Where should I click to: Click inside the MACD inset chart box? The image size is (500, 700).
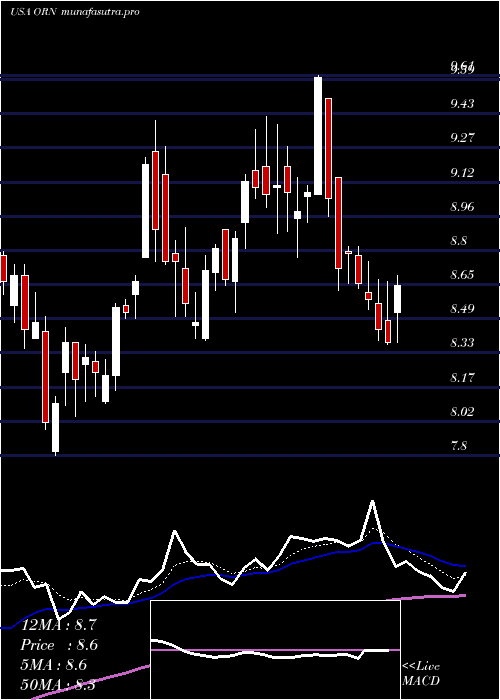click(x=275, y=650)
